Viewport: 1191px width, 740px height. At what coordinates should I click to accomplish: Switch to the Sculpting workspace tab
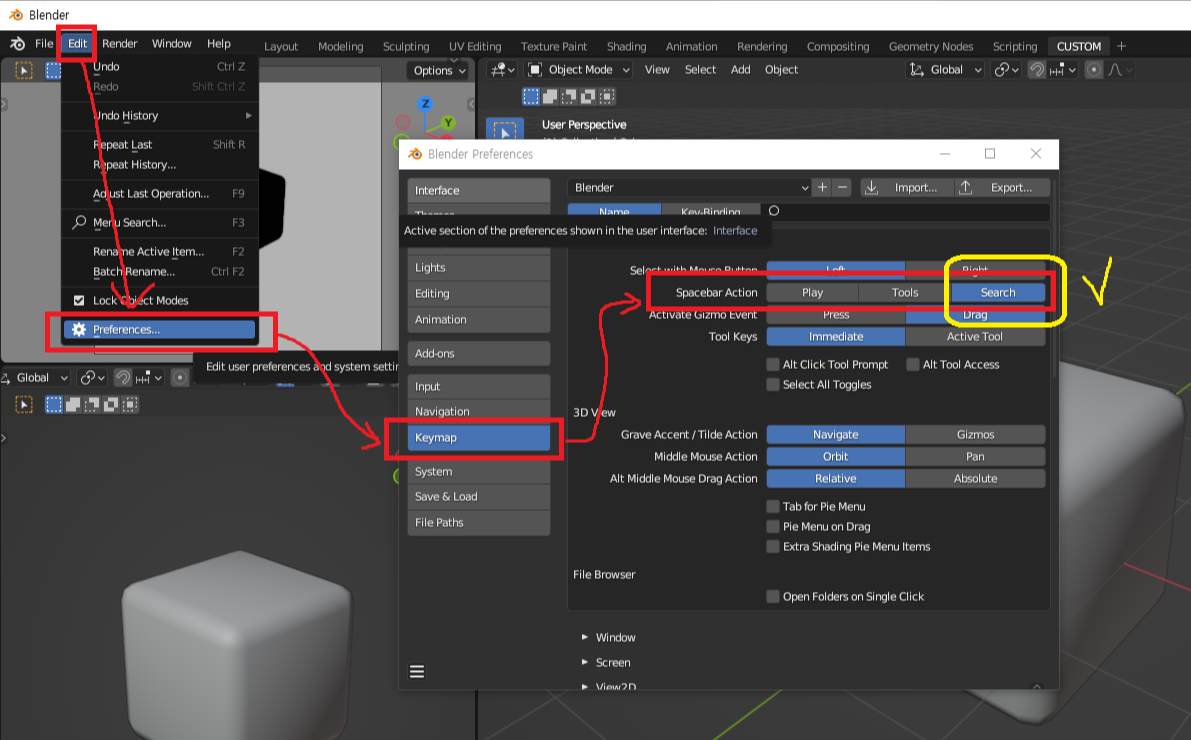(x=406, y=46)
